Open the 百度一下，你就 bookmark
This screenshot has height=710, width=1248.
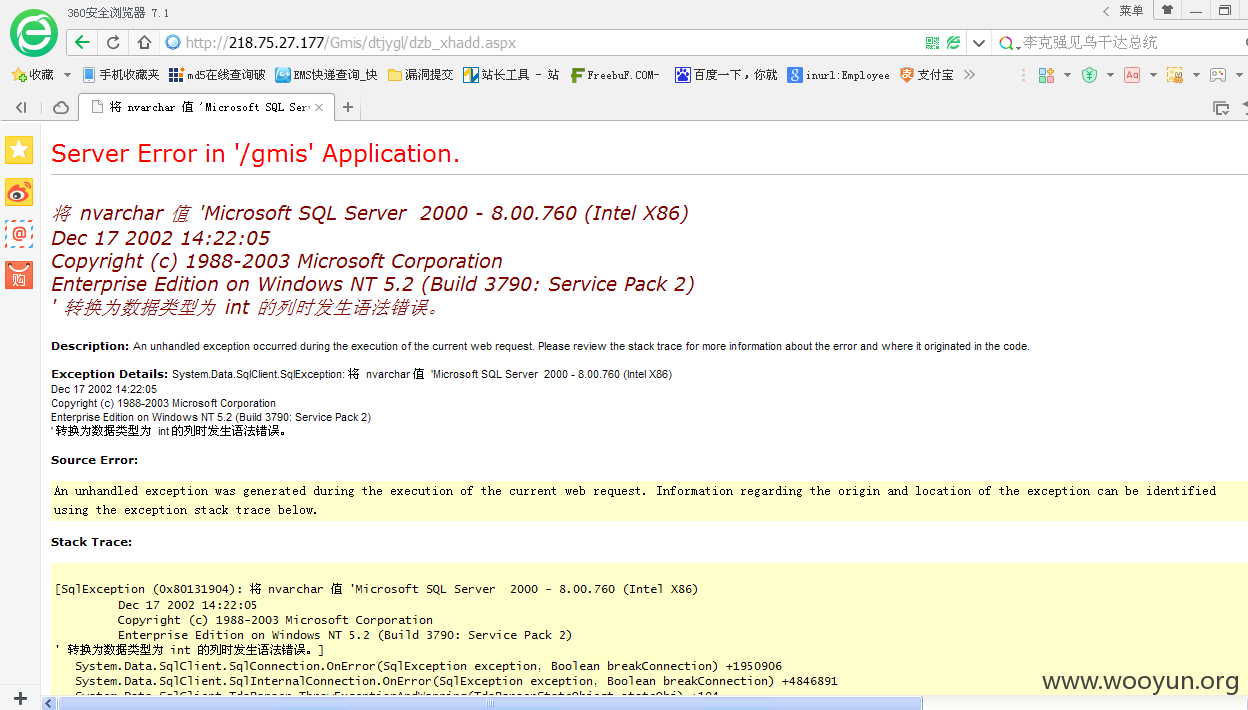click(726, 75)
